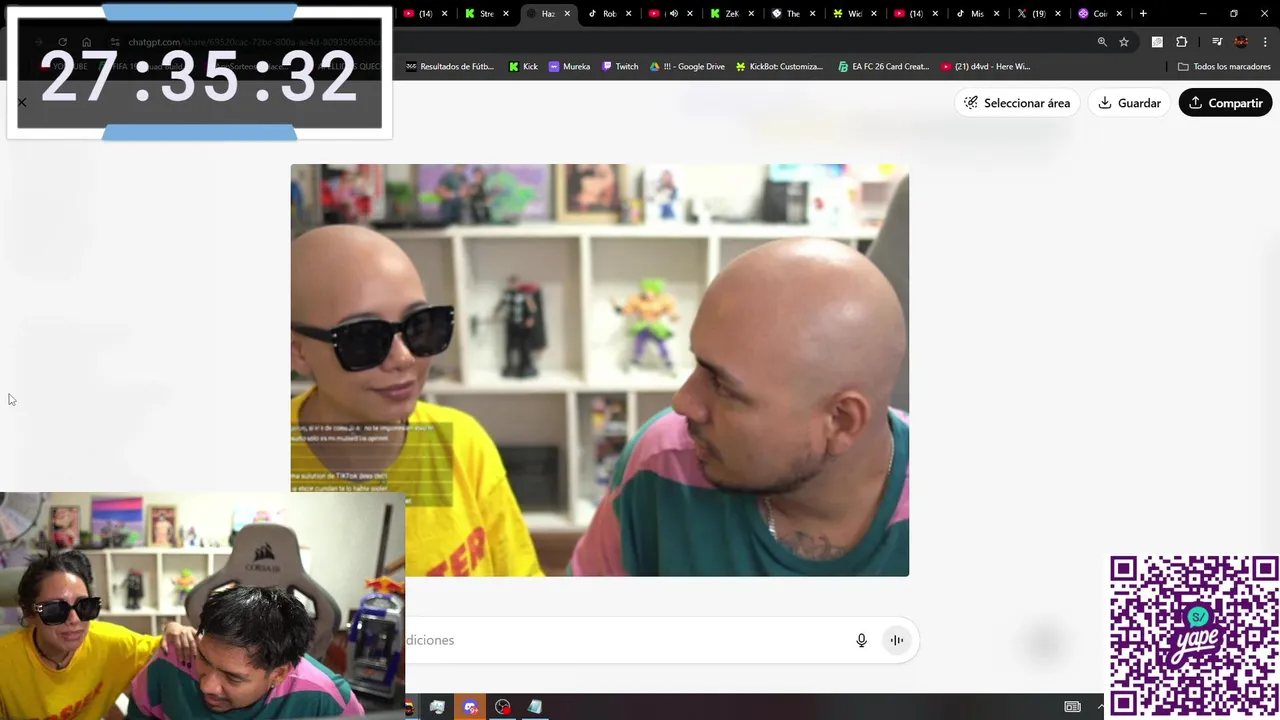
Task: Open Resultados de Fútb... bookmark
Action: (449, 67)
